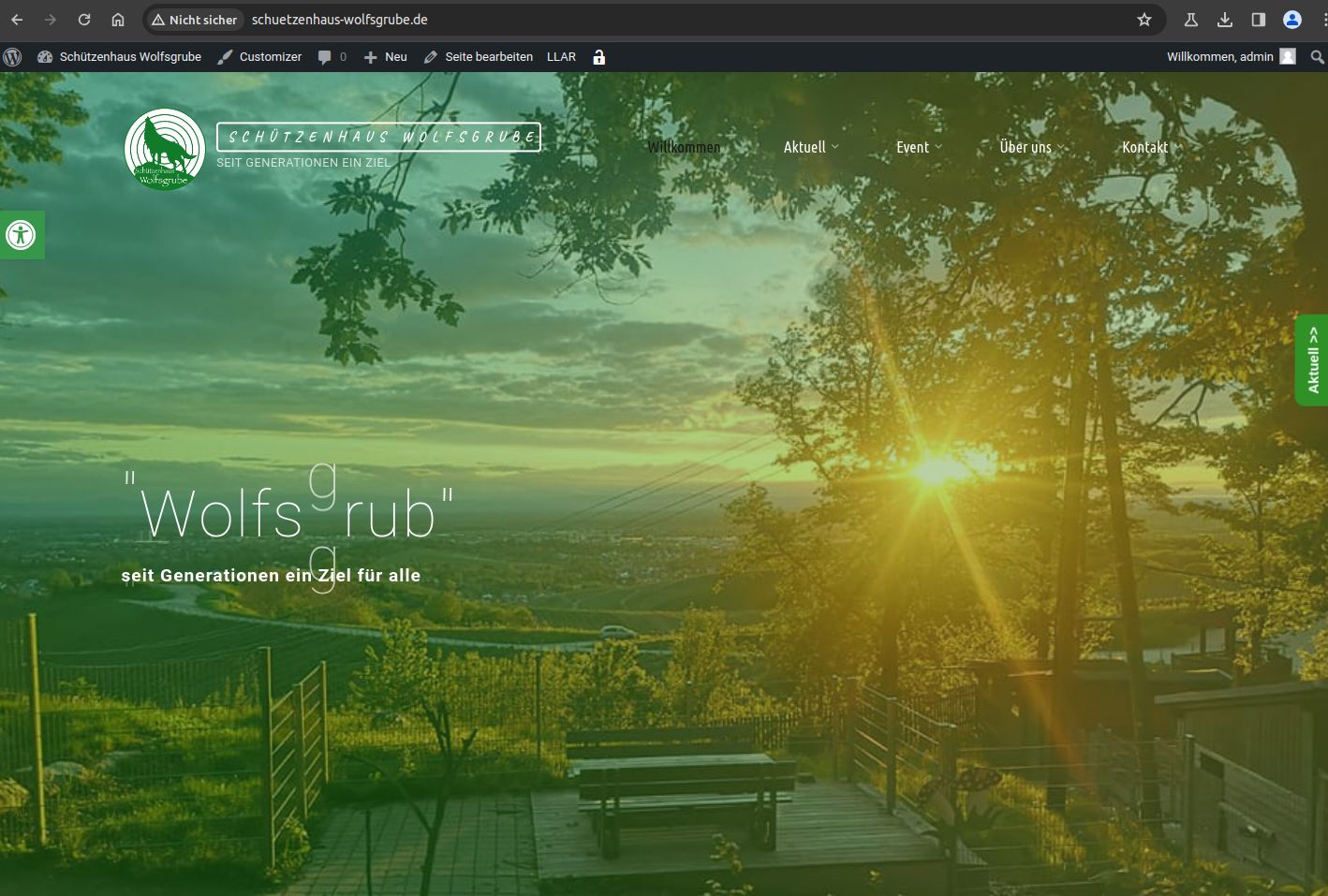Screen dimensions: 1328x896
Task: Go to the Willkommen nav page
Action: coord(684,147)
